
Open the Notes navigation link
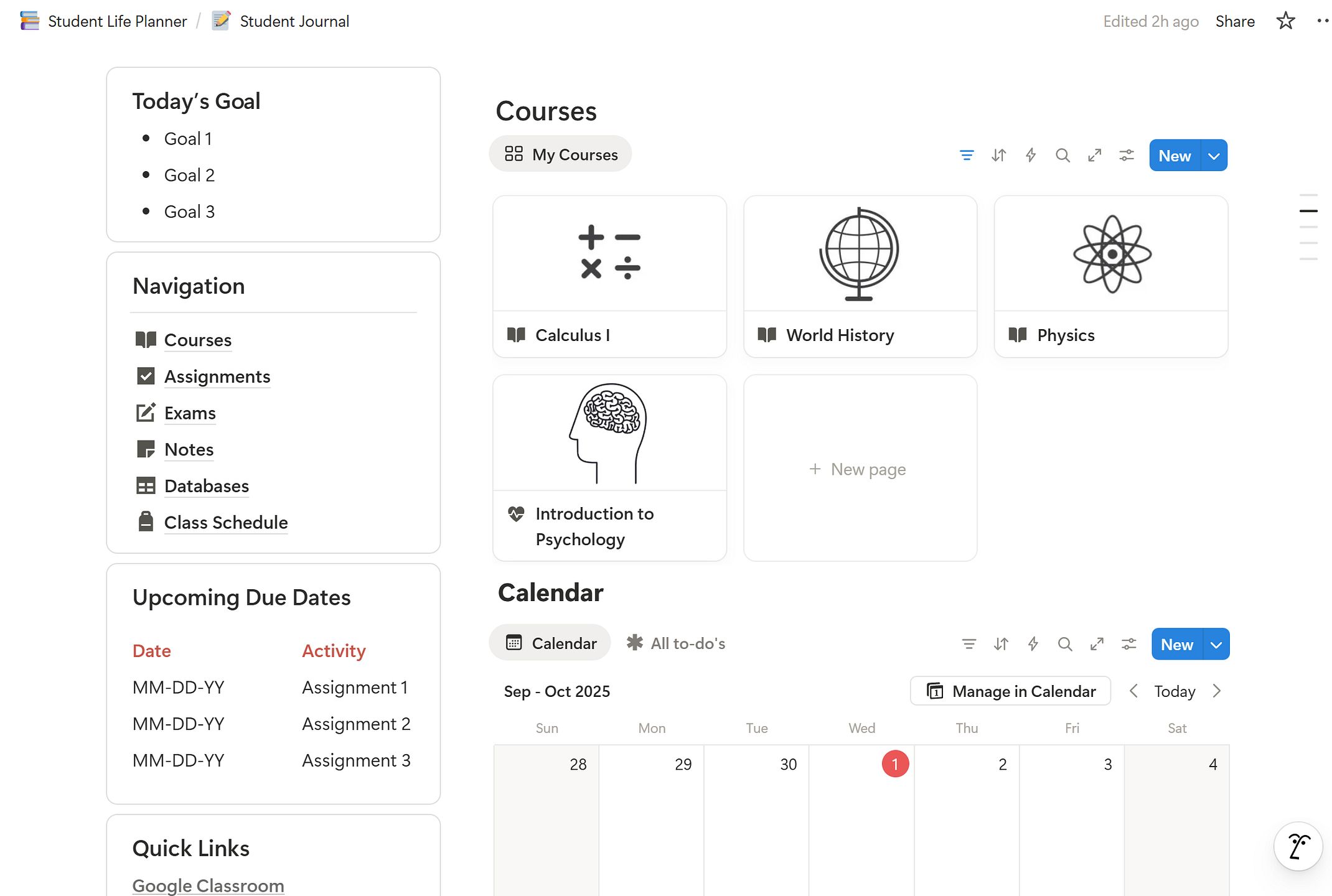(189, 449)
